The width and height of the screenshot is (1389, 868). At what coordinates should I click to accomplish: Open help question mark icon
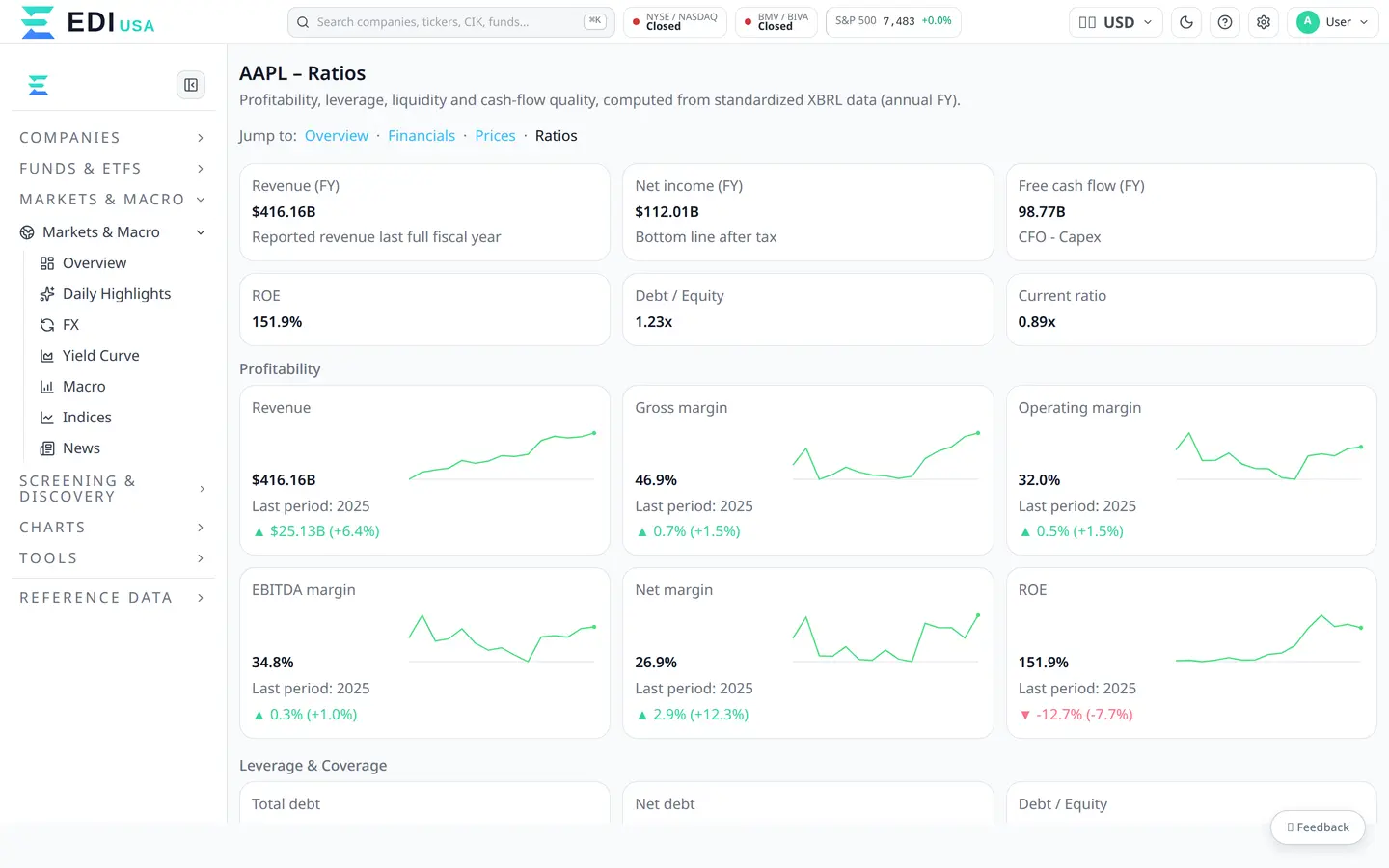click(1225, 22)
